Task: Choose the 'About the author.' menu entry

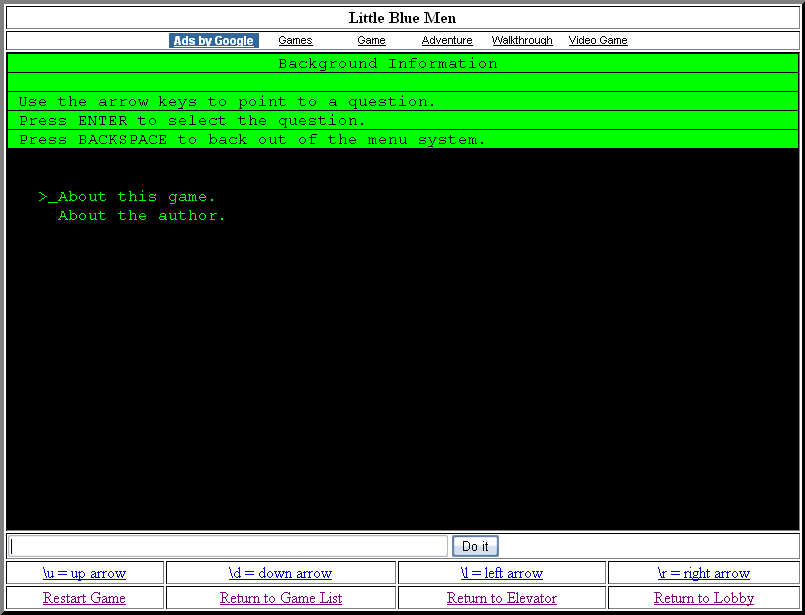Action: [142, 216]
